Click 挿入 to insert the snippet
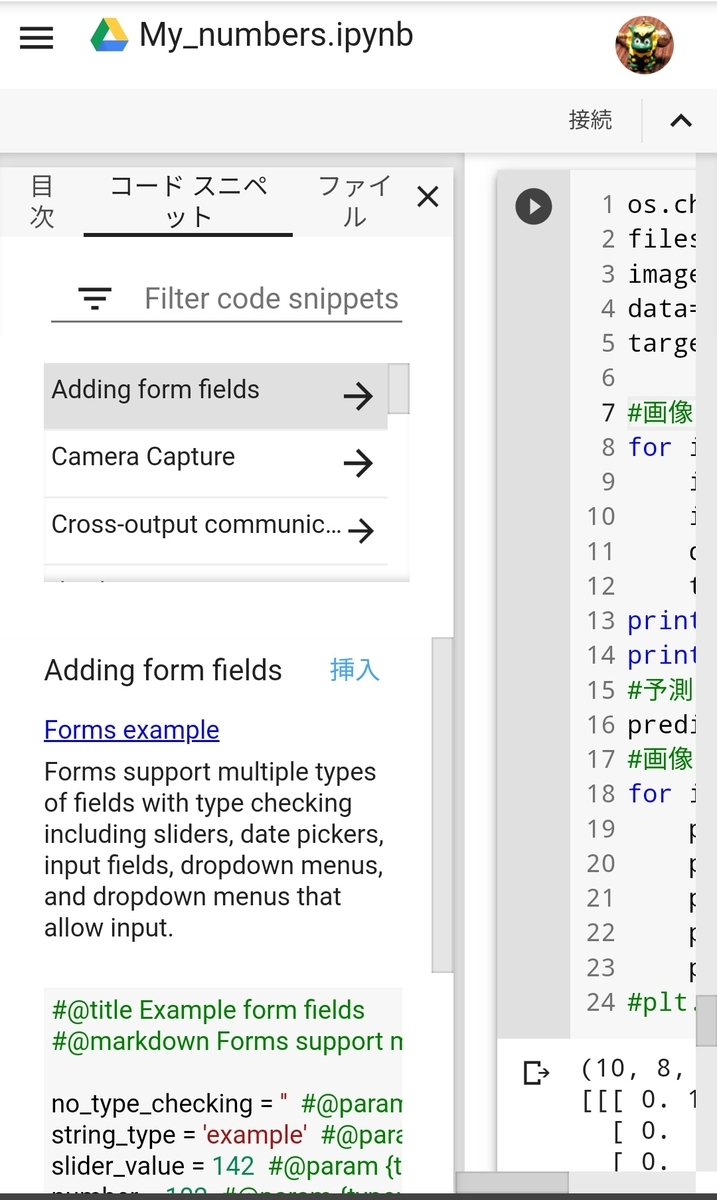The image size is (717, 1200). tap(355, 670)
